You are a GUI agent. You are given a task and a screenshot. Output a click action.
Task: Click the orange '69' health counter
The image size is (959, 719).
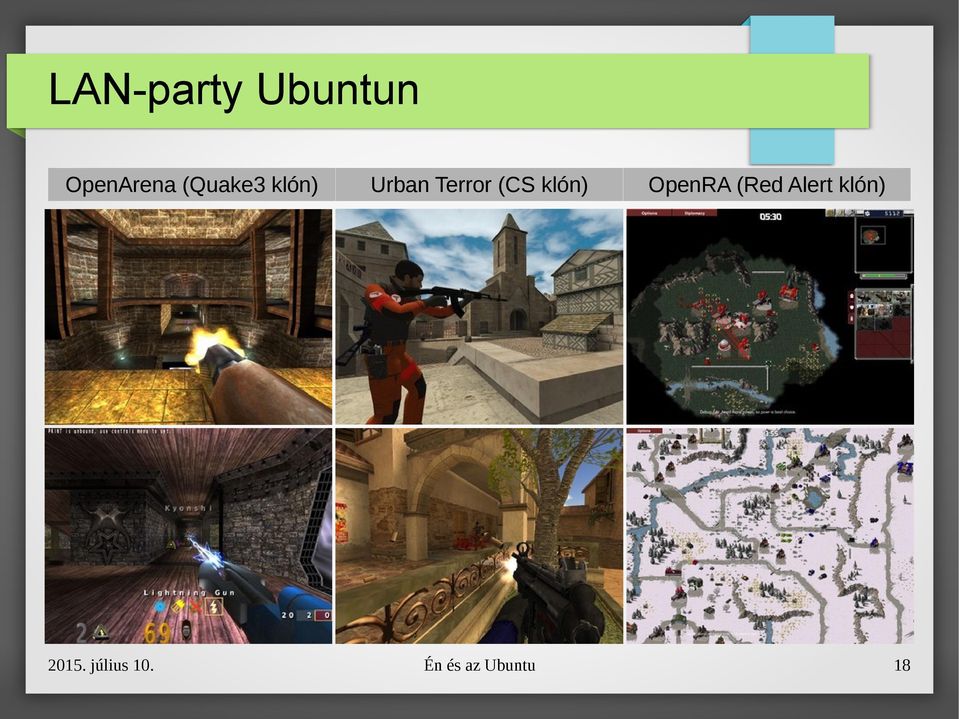point(157,632)
